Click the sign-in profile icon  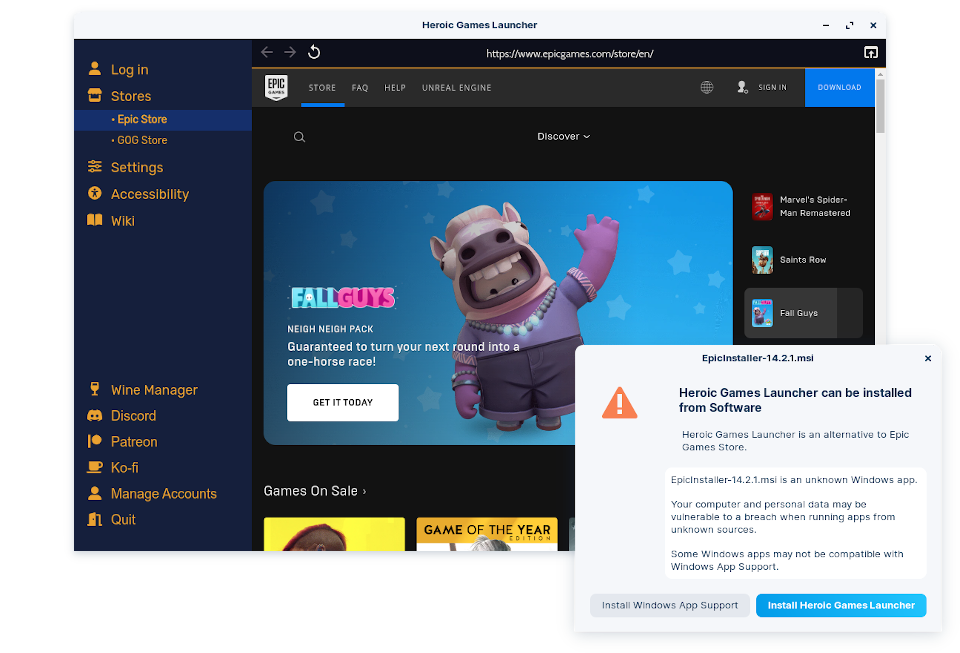[x=742, y=88]
